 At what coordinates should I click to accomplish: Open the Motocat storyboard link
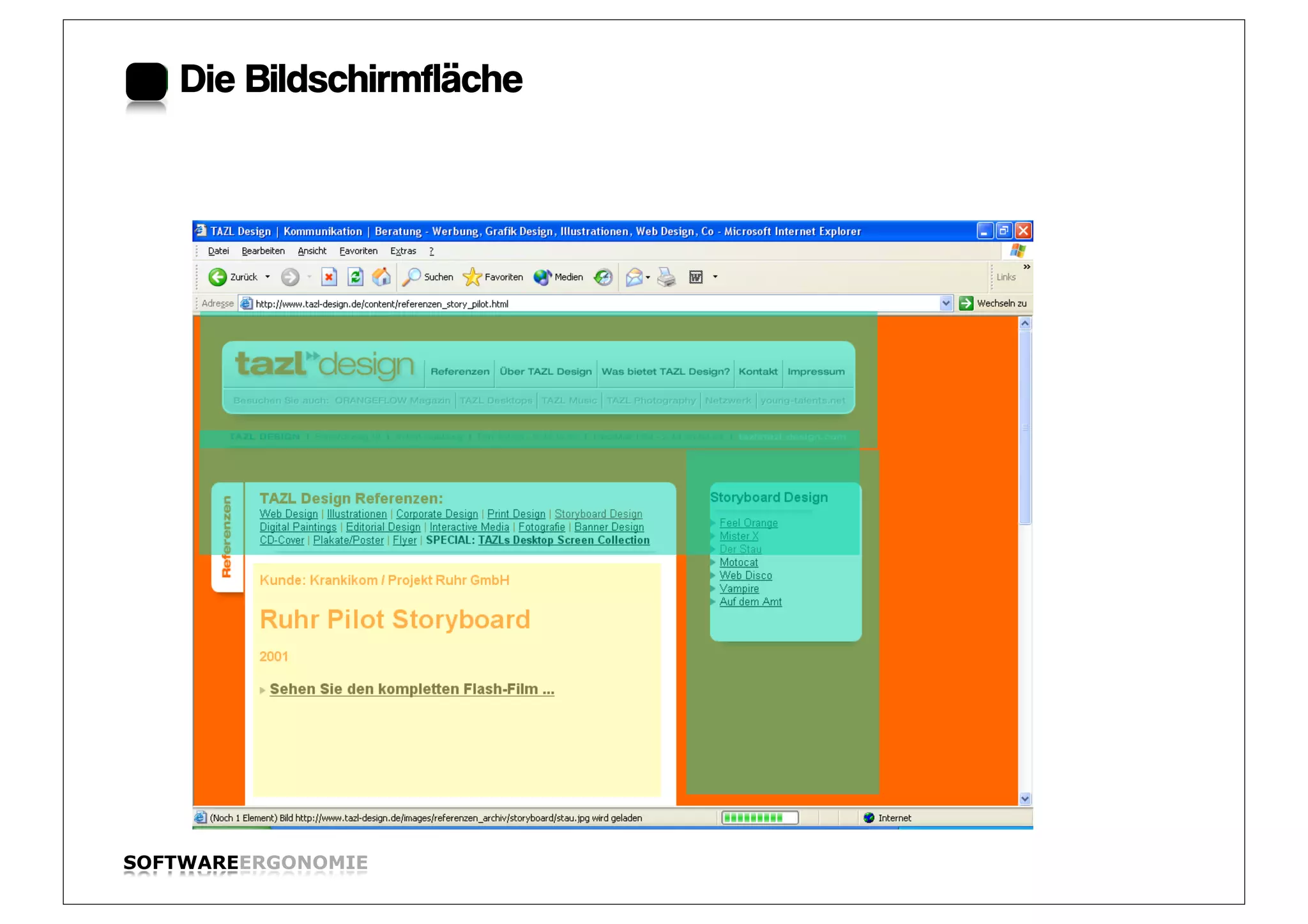(x=739, y=563)
